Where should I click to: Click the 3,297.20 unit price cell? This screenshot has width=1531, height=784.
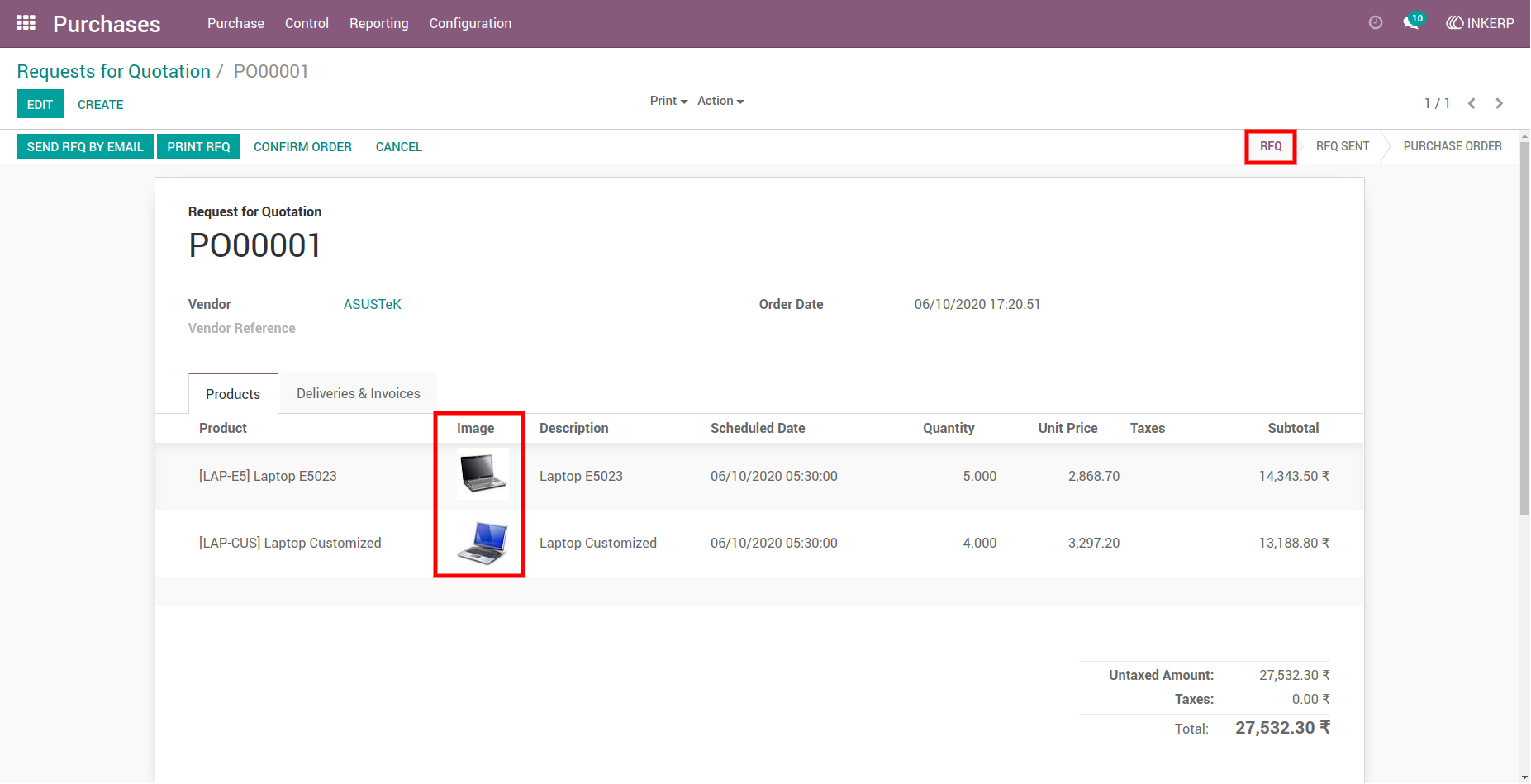coord(1094,543)
